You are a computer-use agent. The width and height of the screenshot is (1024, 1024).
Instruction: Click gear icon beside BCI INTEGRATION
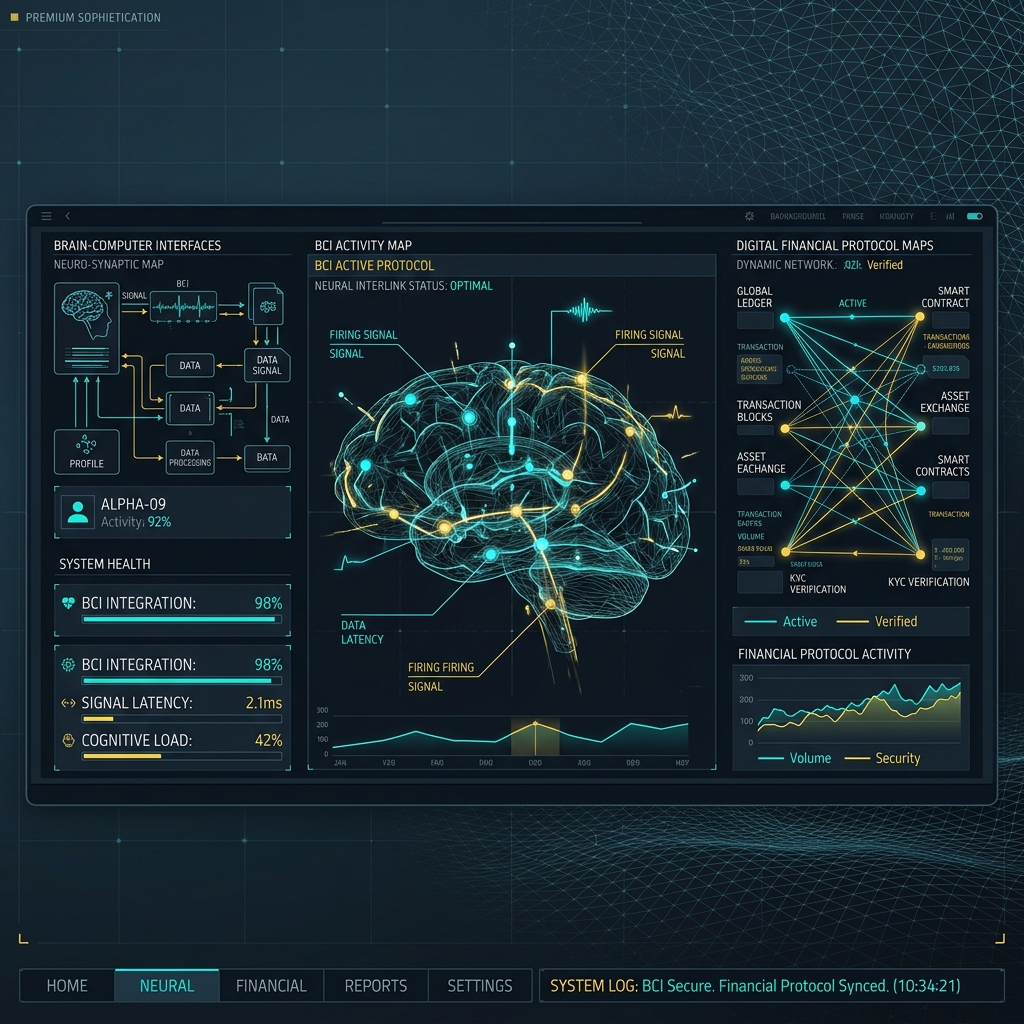(68, 665)
